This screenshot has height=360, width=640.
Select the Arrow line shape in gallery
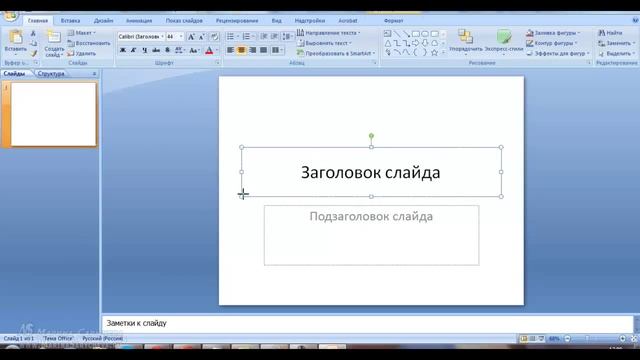[406, 34]
